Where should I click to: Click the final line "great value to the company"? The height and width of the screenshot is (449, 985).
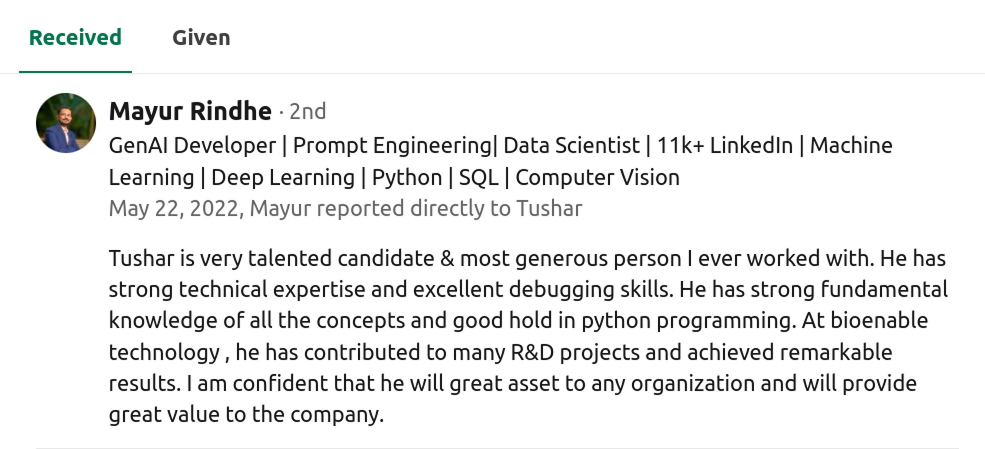[x=246, y=415]
